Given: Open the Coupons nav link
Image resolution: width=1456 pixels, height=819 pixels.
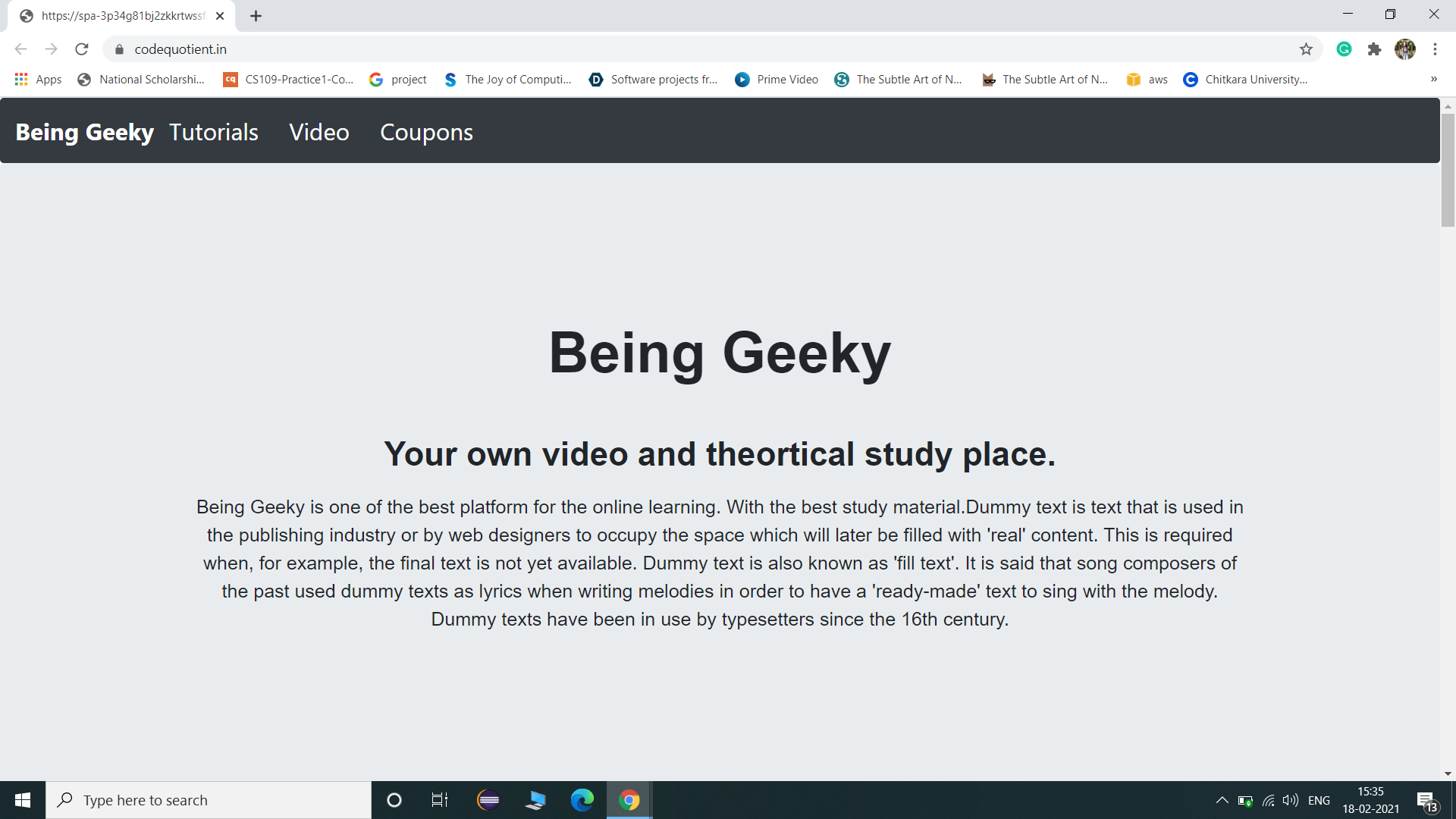Looking at the screenshot, I should pyautogui.click(x=426, y=132).
